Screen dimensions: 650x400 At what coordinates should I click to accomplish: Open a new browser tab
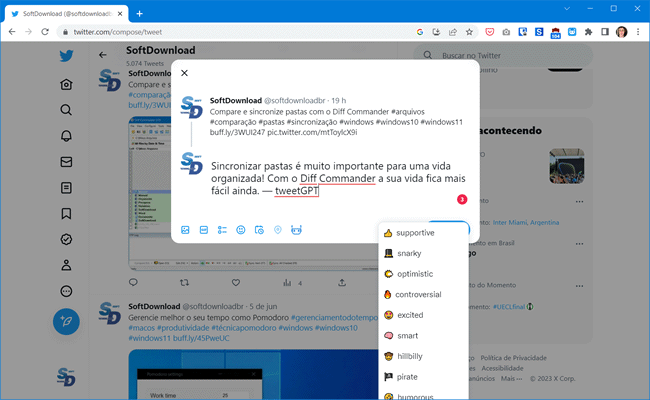point(140,14)
